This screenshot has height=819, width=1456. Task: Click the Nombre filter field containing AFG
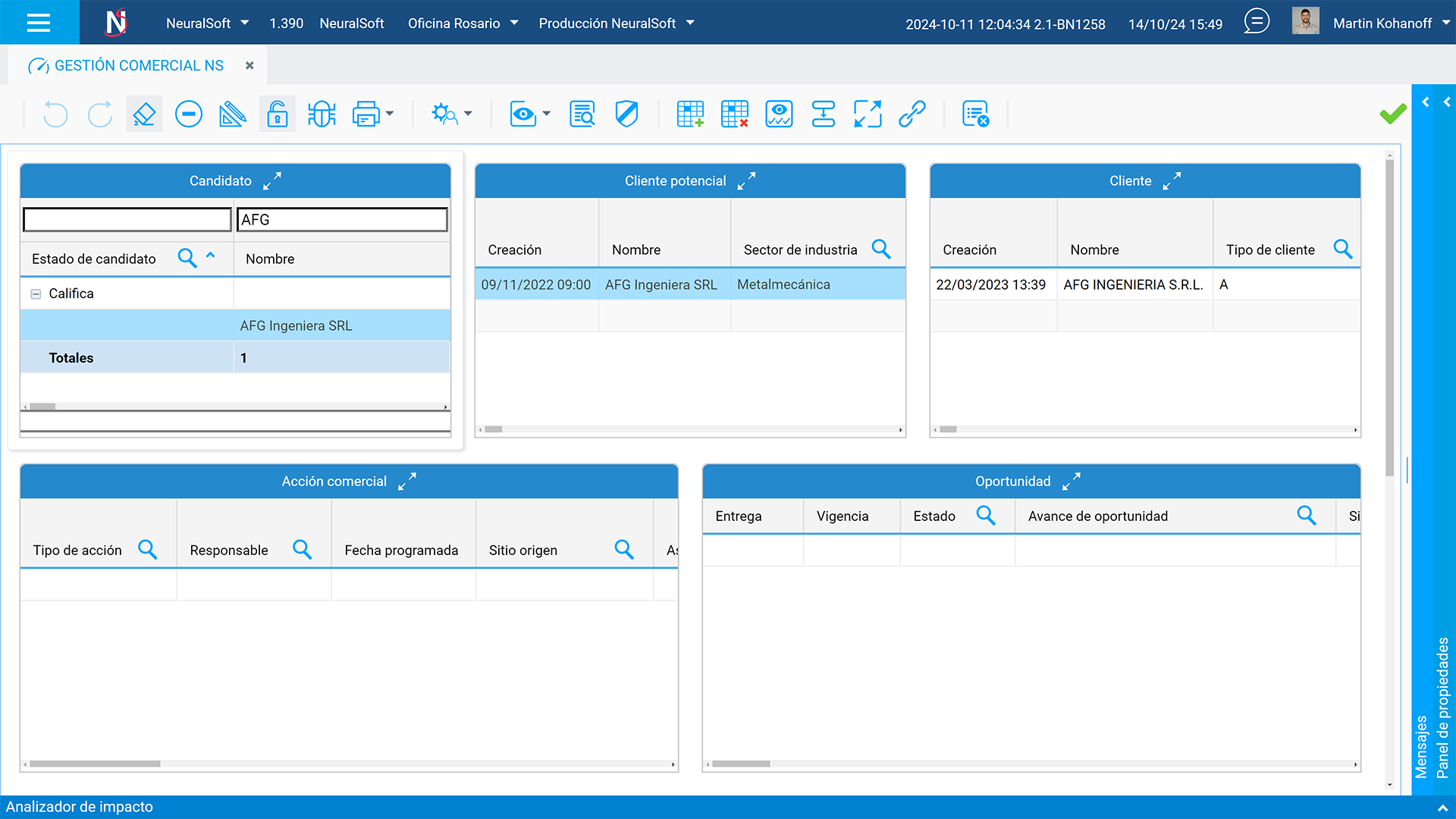[x=342, y=220]
